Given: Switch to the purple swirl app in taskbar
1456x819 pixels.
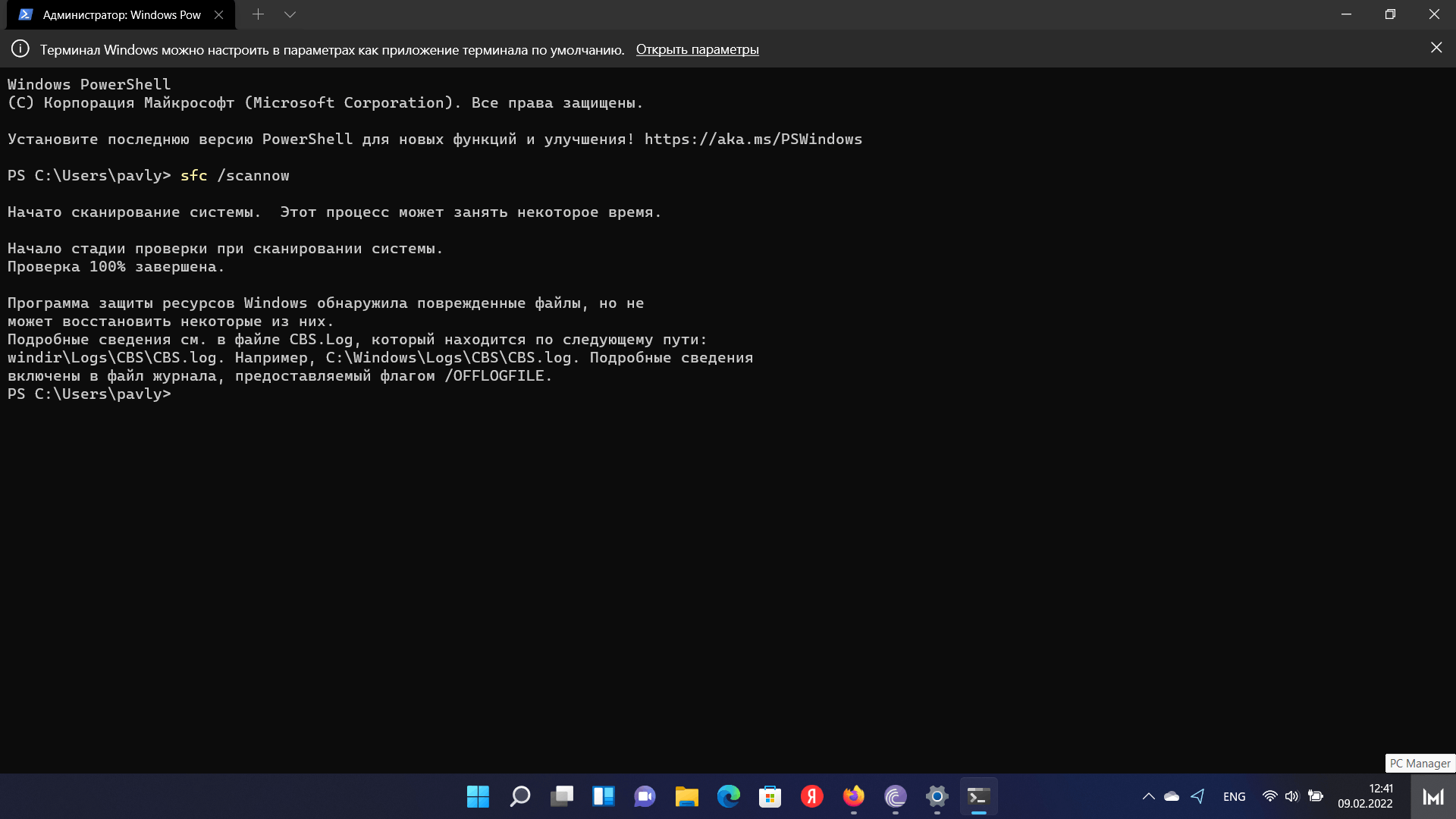Looking at the screenshot, I should (895, 796).
